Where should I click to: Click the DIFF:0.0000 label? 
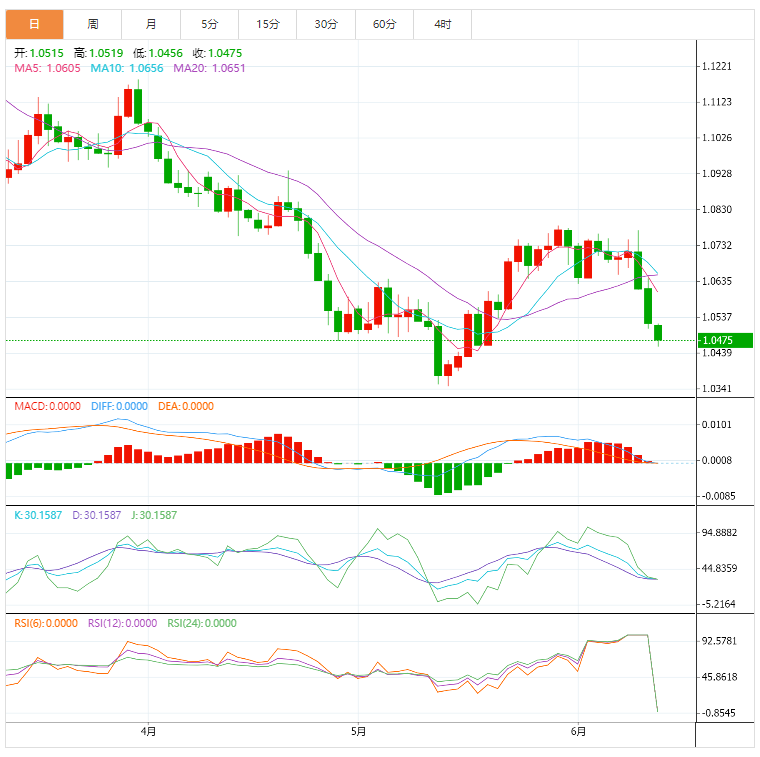(119, 406)
